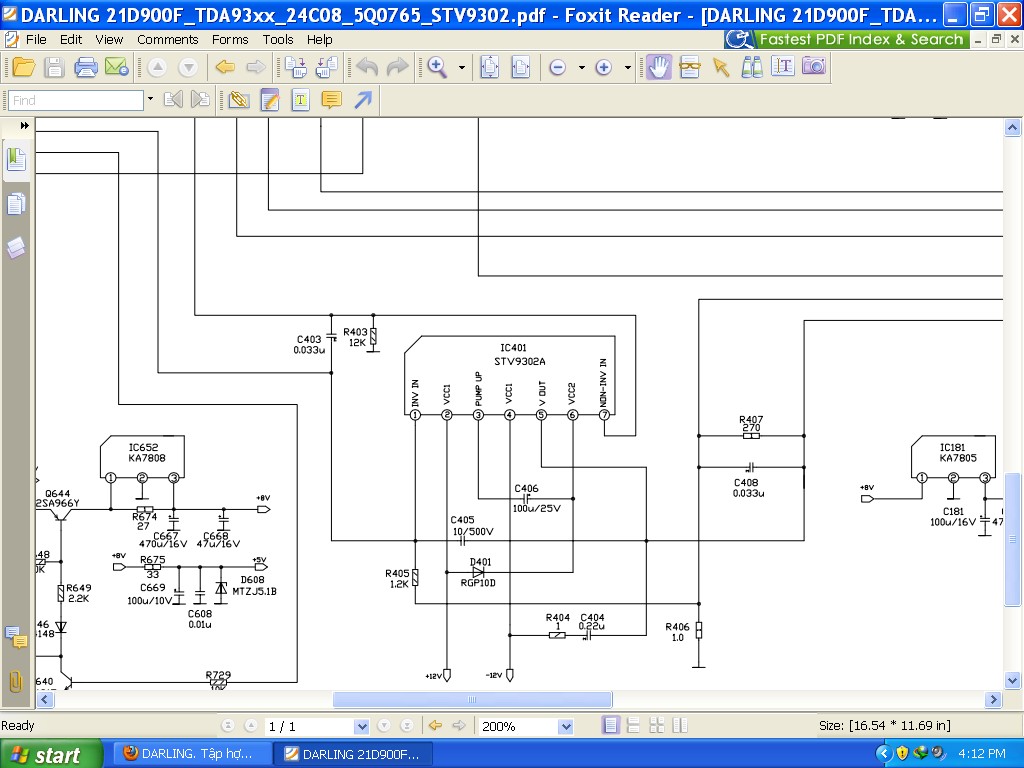Click the undo arrow icon
This screenshot has width=1024, height=768.
point(367,67)
